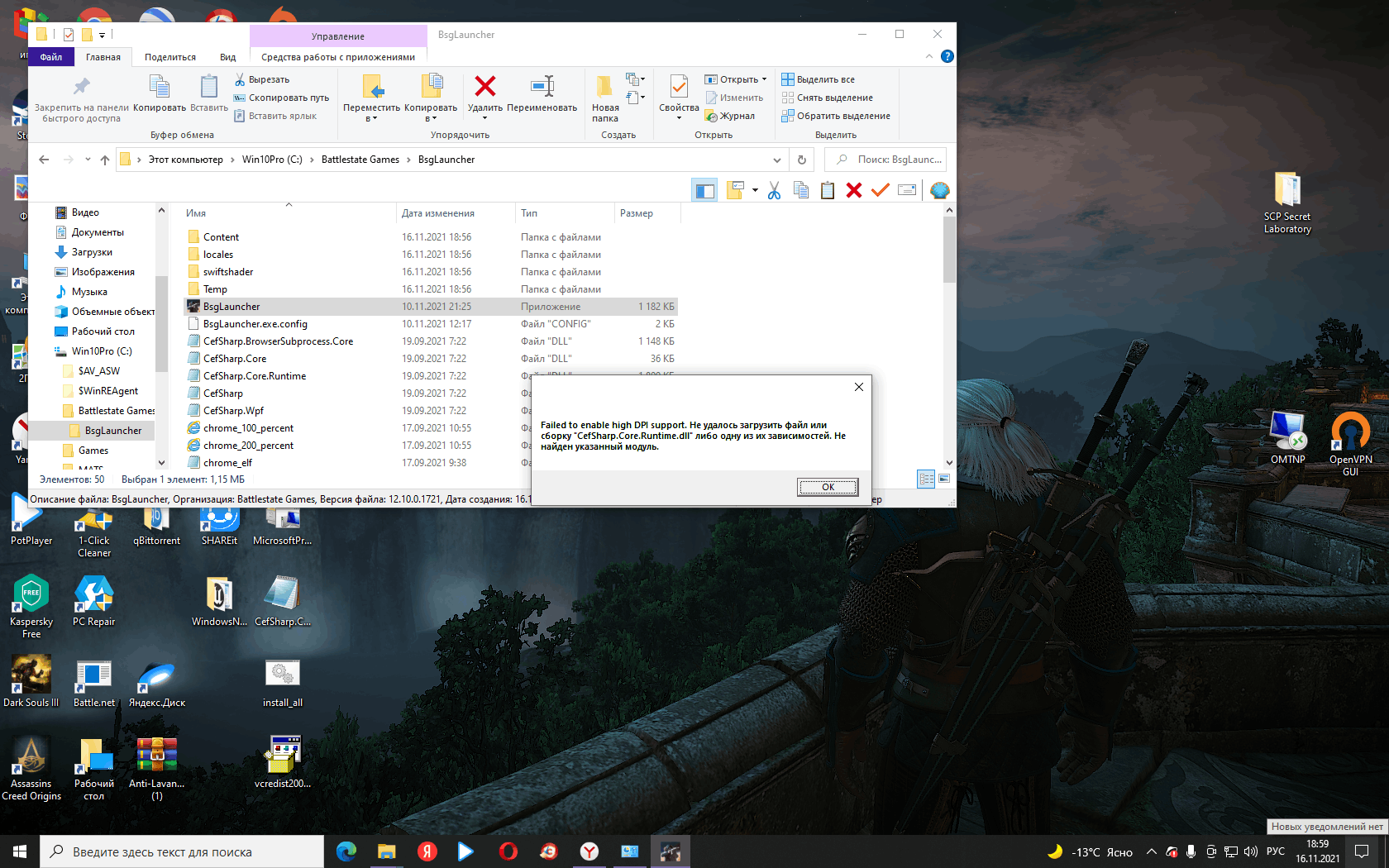Click the Управление contextual tab header
This screenshot has width=1389, height=868.
point(338,36)
